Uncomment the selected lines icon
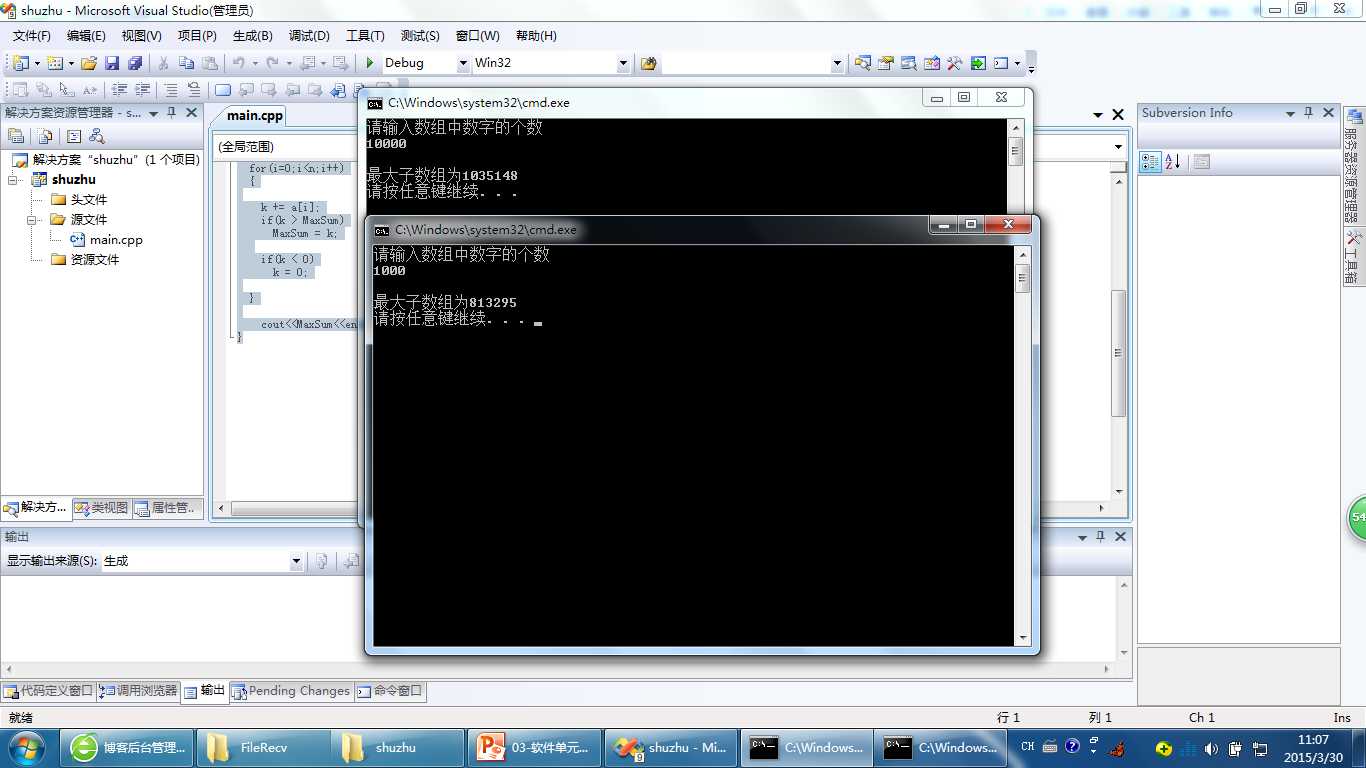Screen dimensions: 1366x768 click(194, 90)
